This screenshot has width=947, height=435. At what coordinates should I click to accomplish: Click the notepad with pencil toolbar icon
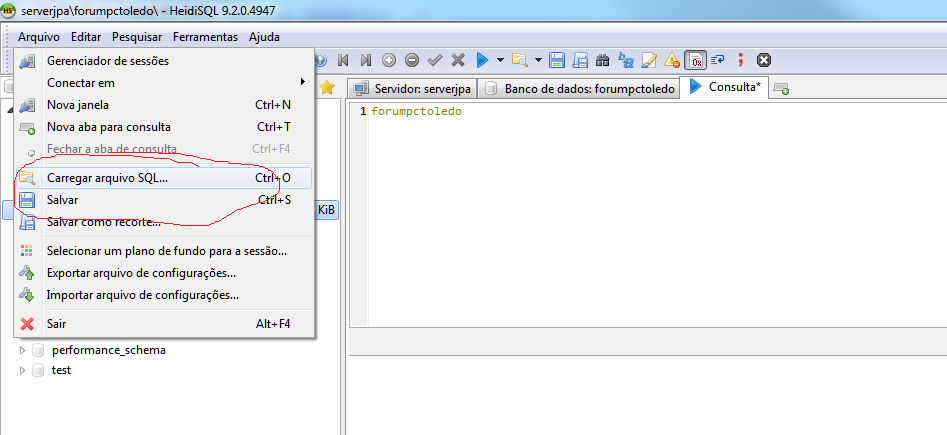[649, 60]
